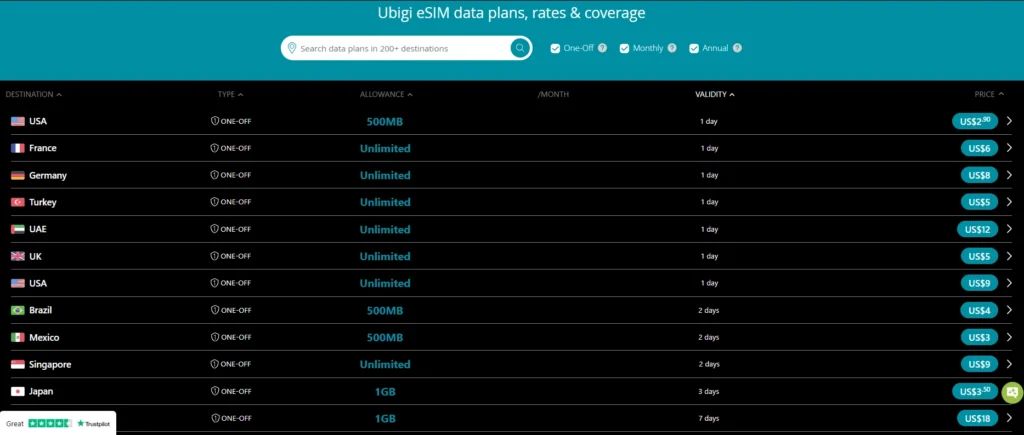Click the Brazil flag icon

point(18,310)
